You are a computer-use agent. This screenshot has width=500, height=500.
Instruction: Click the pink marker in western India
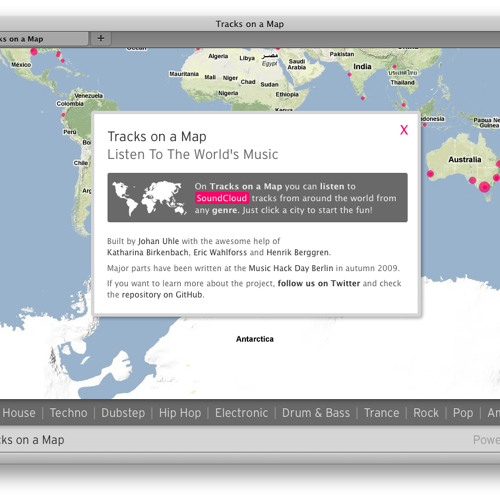[x=349, y=74]
